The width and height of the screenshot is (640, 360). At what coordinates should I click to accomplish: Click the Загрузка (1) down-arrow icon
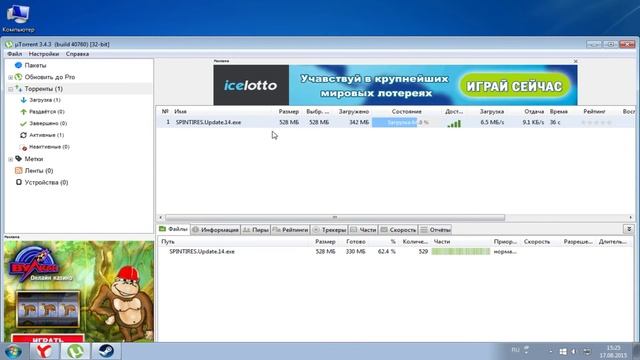point(23,100)
